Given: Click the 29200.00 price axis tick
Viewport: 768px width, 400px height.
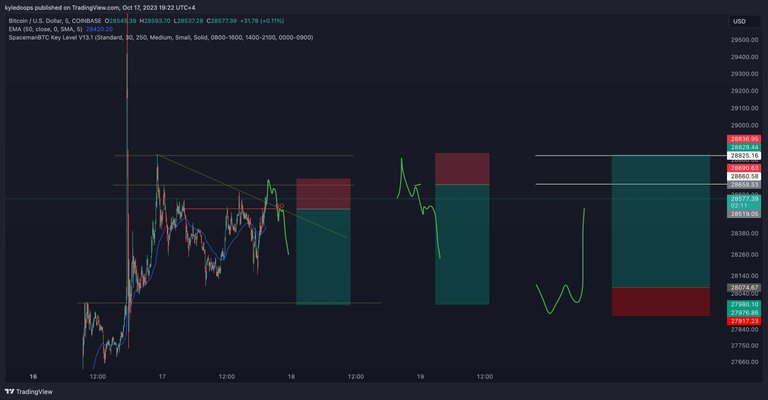Looking at the screenshot, I should click(x=744, y=91).
